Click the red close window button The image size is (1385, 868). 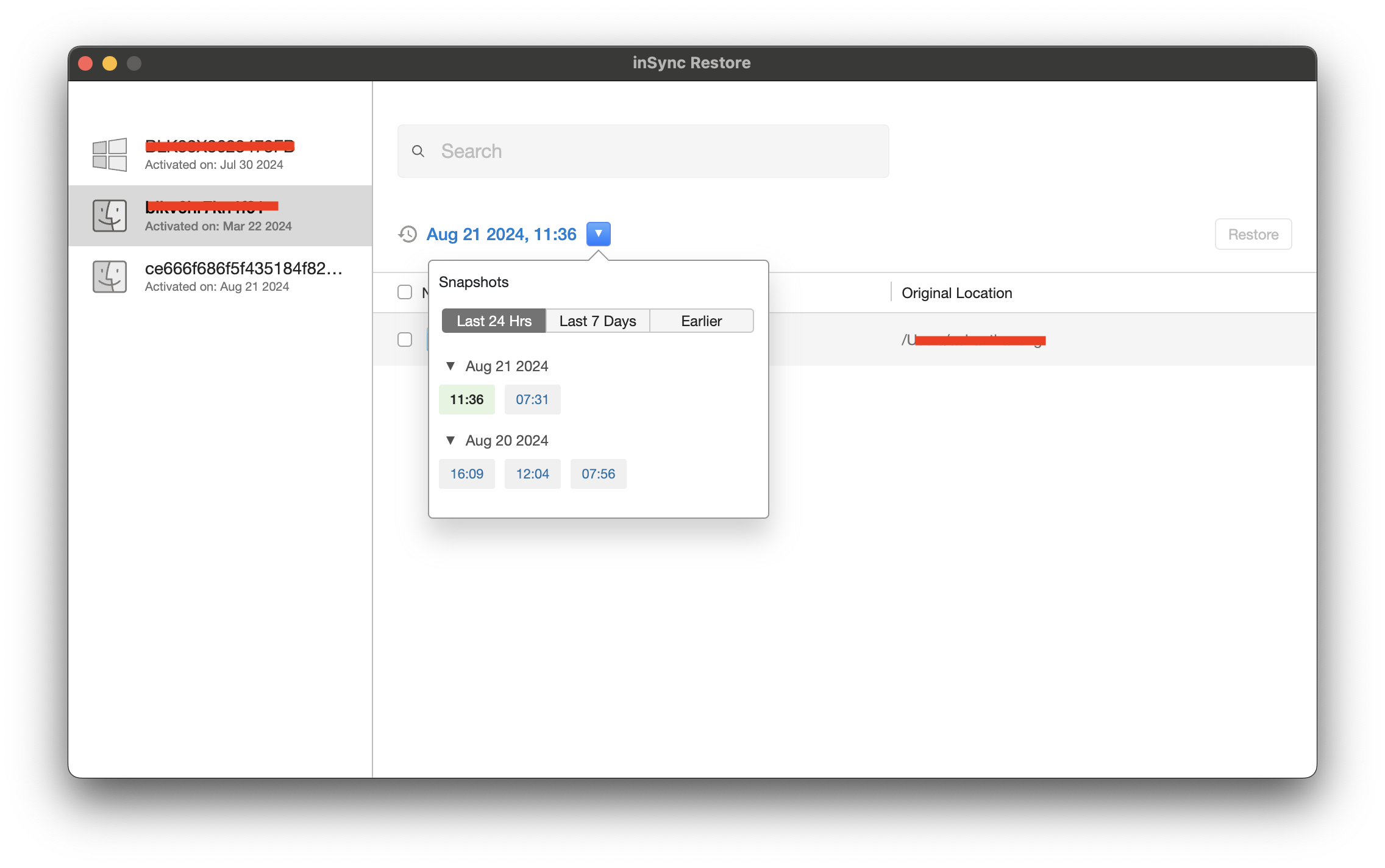click(85, 63)
